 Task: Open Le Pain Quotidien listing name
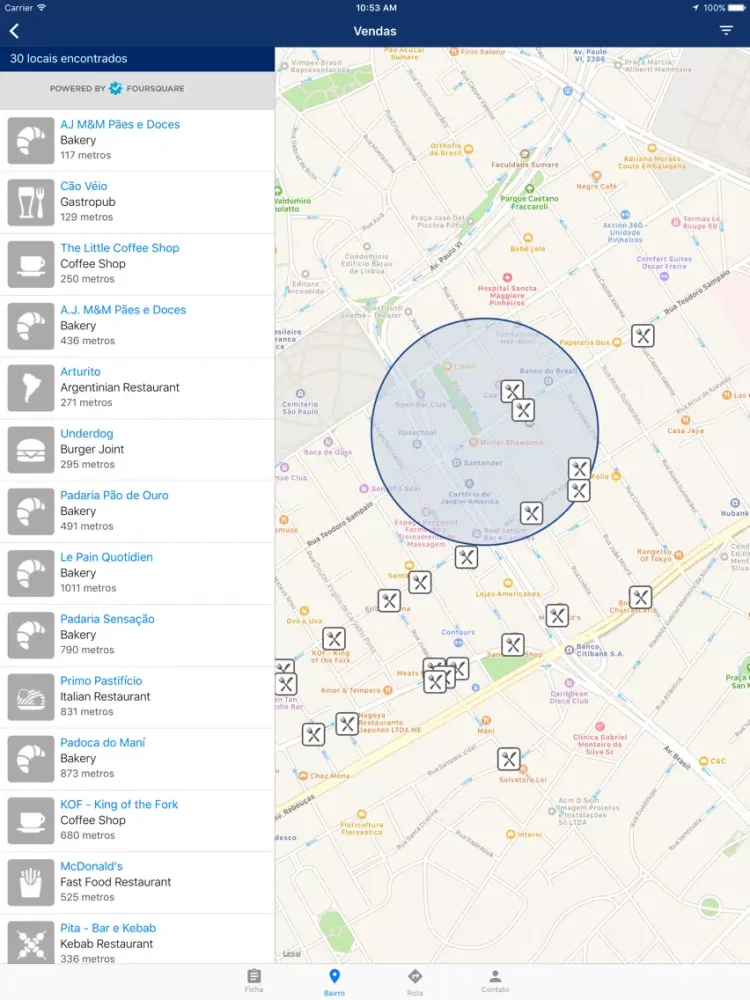pos(107,557)
